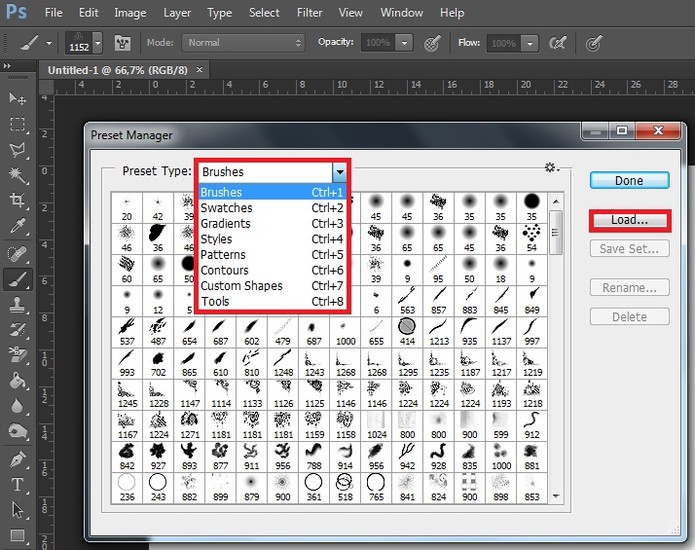Toggle pressure for opacity button
This screenshot has width=695, height=550.
433,43
